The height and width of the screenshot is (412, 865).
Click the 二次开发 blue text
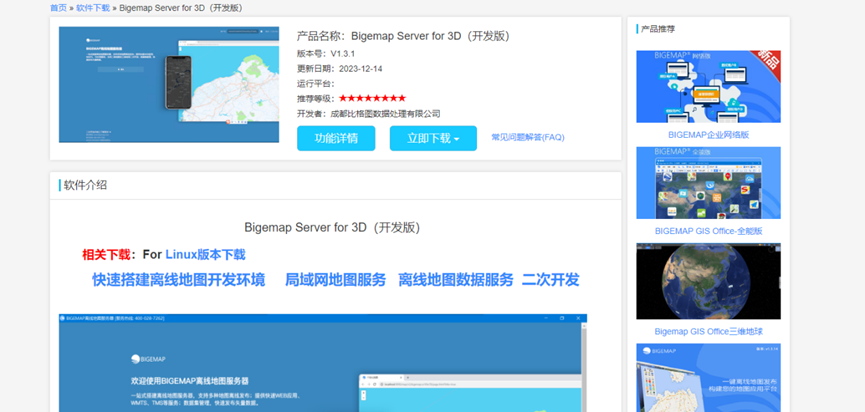(551, 280)
